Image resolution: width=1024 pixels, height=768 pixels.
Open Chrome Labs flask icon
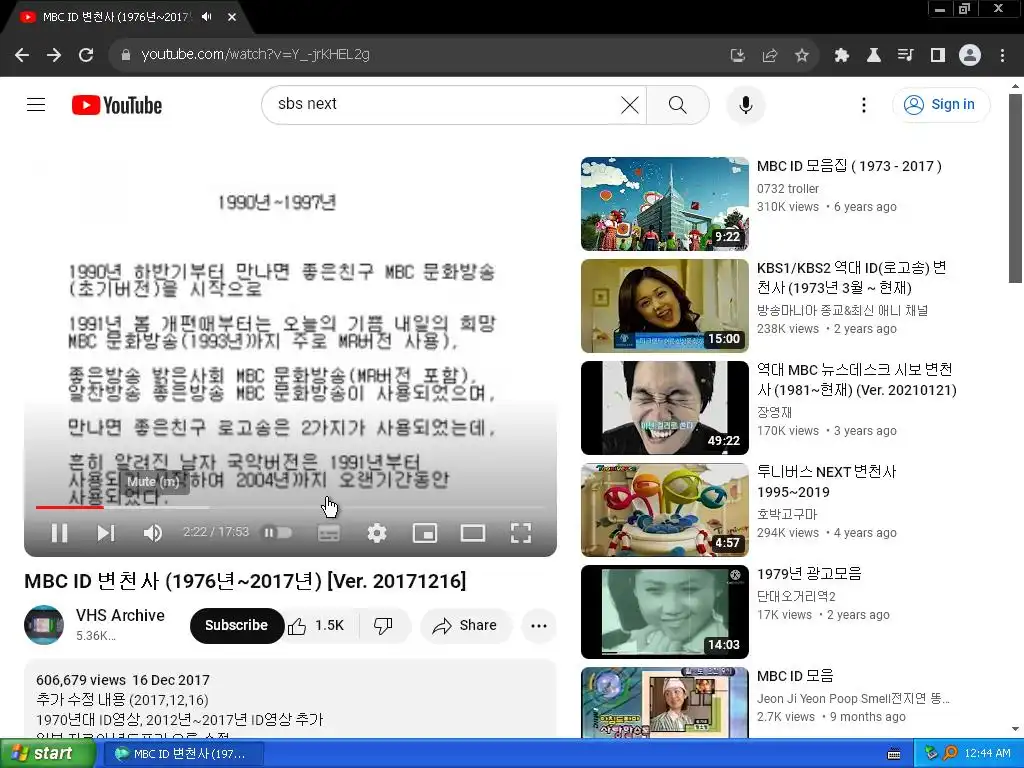point(873,56)
